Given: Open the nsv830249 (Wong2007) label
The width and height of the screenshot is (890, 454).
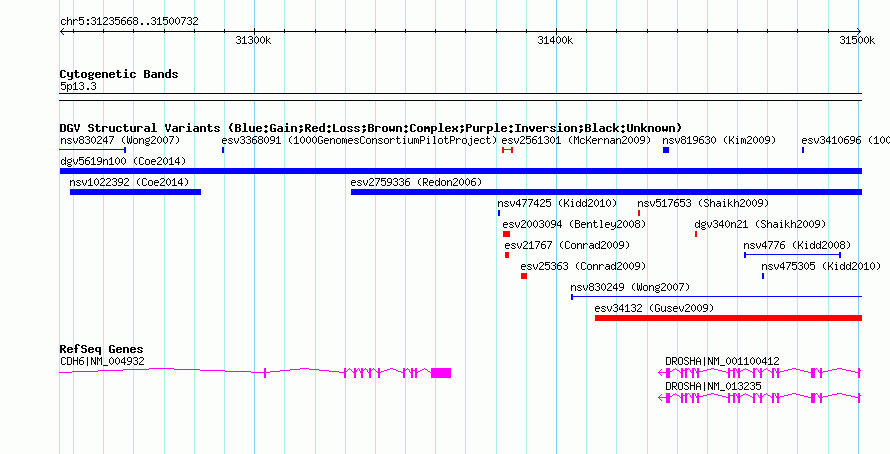Looking at the screenshot, I should pos(631,287).
